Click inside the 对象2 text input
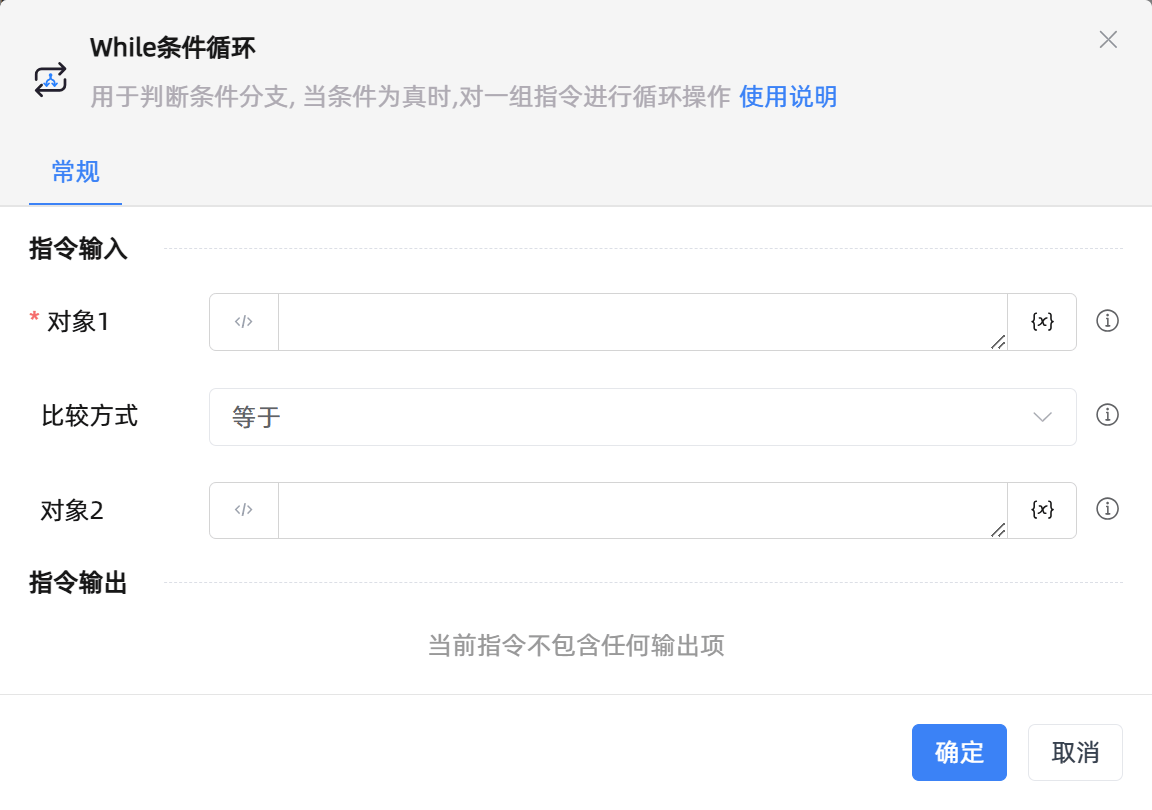This screenshot has height=810, width=1152. pyautogui.click(x=640, y=510)
